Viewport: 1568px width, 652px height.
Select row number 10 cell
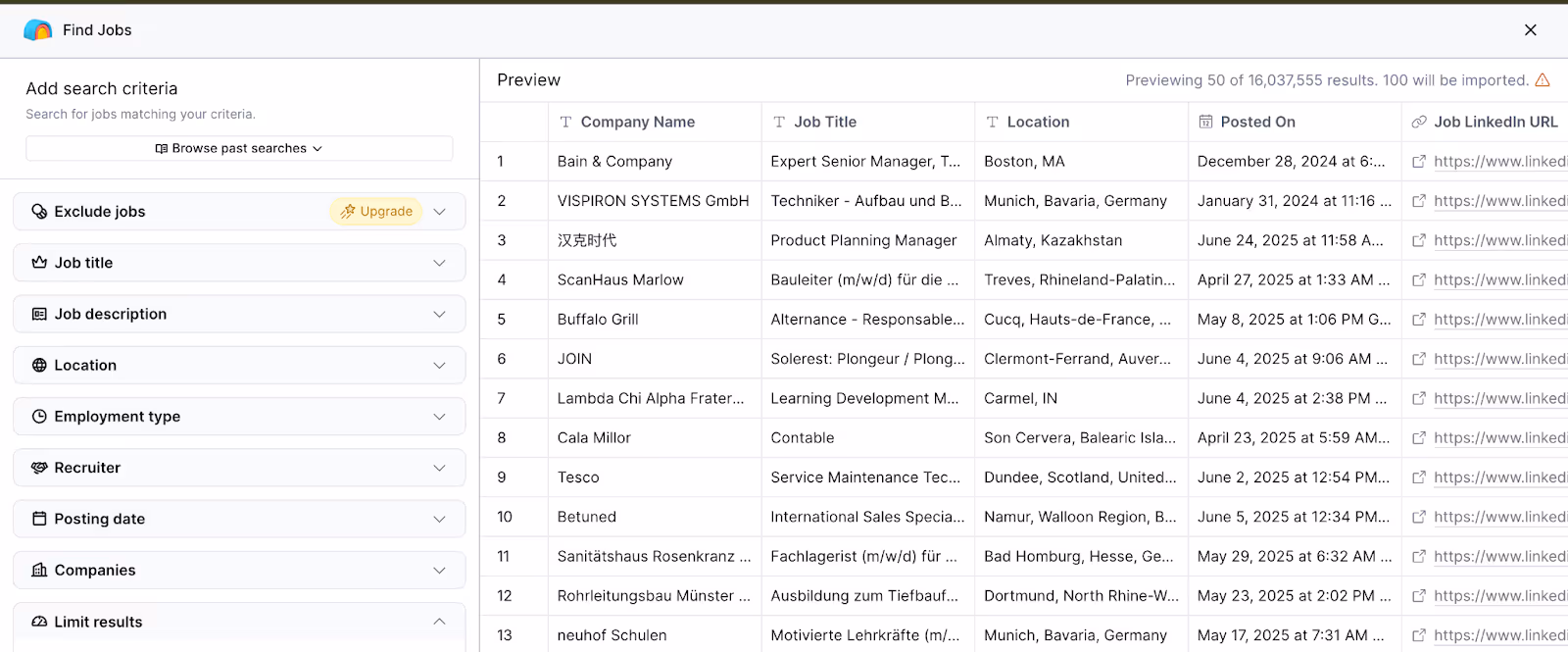[514, 517]
